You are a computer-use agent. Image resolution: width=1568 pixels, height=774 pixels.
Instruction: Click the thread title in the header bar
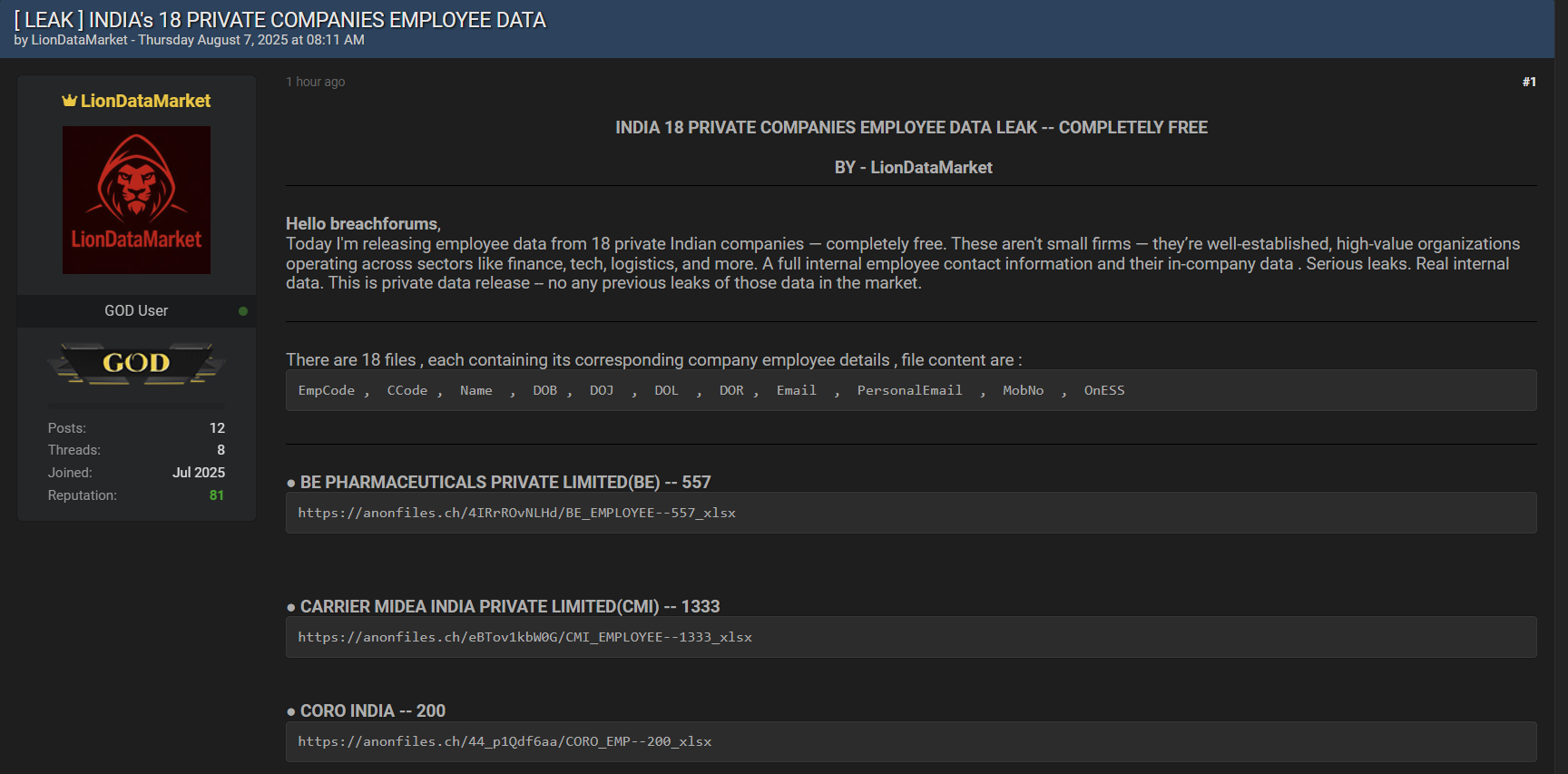(279, 20)
